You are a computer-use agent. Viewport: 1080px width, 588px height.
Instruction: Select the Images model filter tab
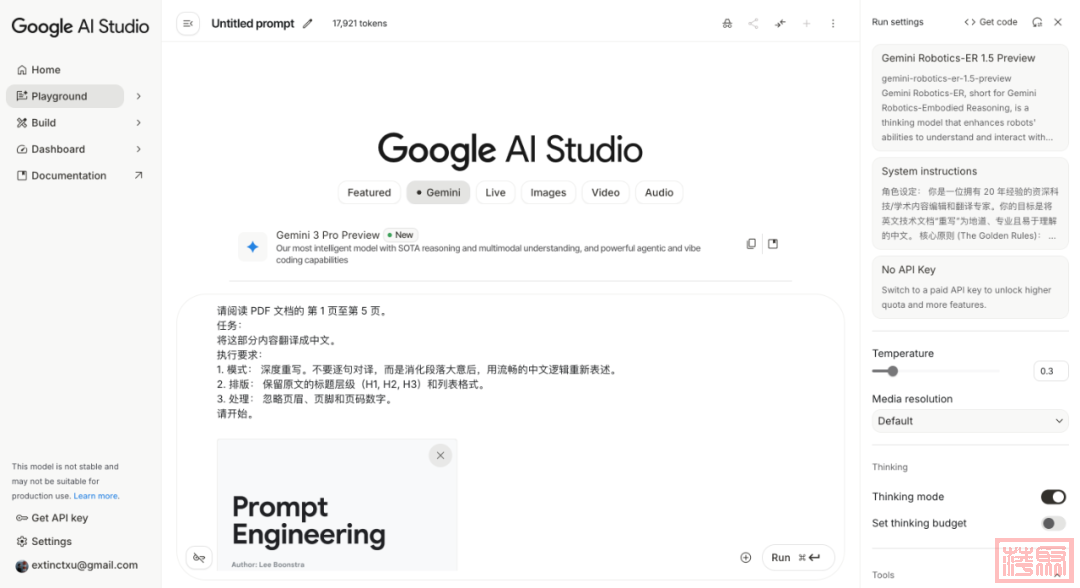(548, 193)
